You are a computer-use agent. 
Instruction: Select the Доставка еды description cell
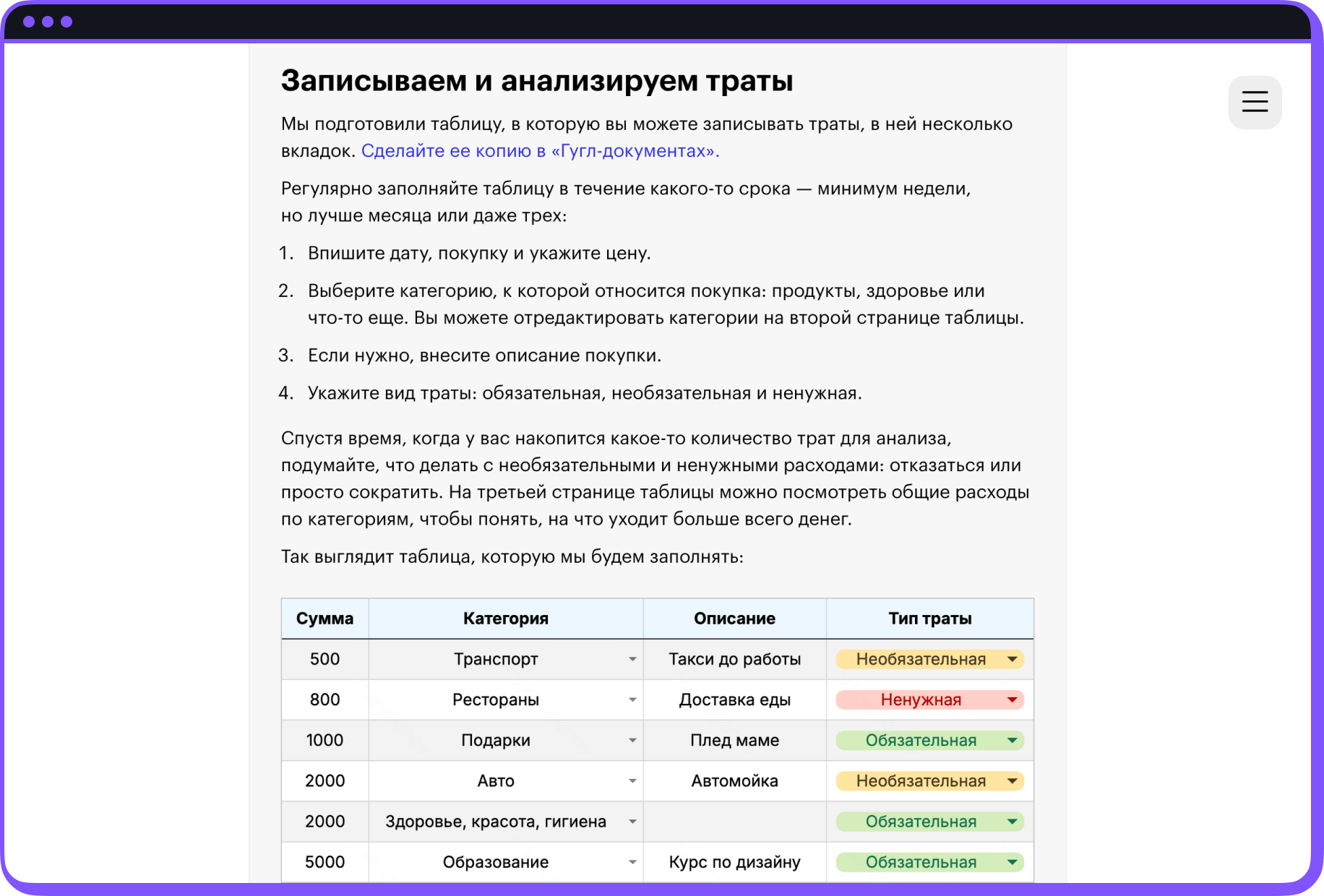[x=735, y=699]
